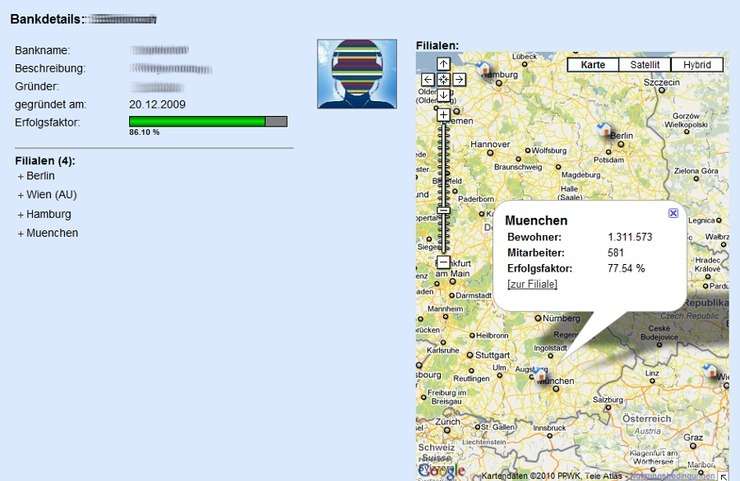Click the Hamburg branch marker on map
740x481 pixels.
pyautogui.click(x=484, y=69)
